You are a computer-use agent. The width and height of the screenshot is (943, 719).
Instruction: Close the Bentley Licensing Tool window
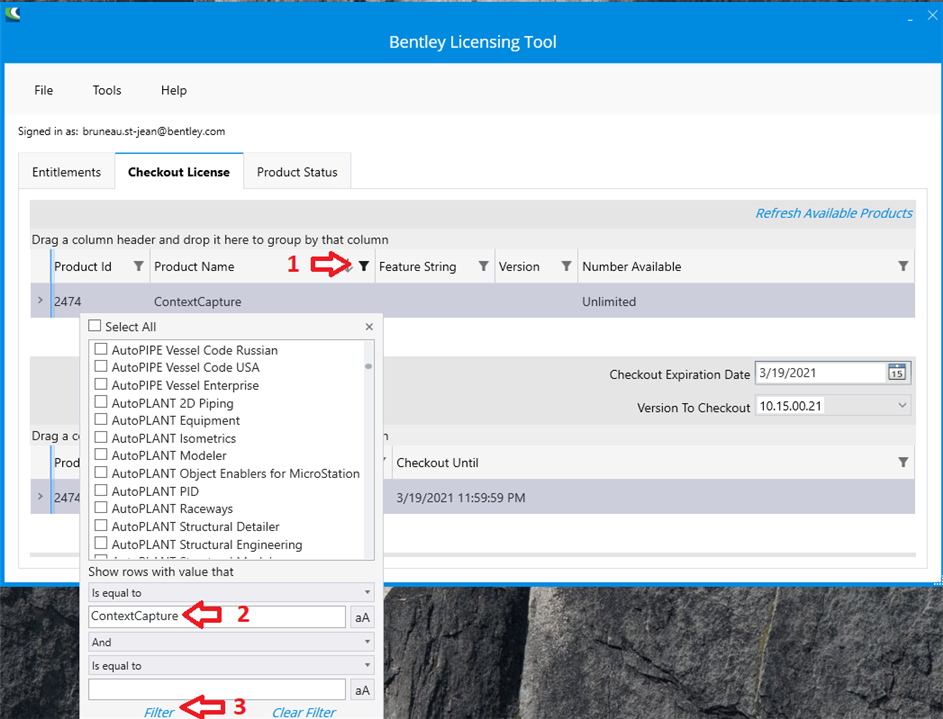point(932,15)
